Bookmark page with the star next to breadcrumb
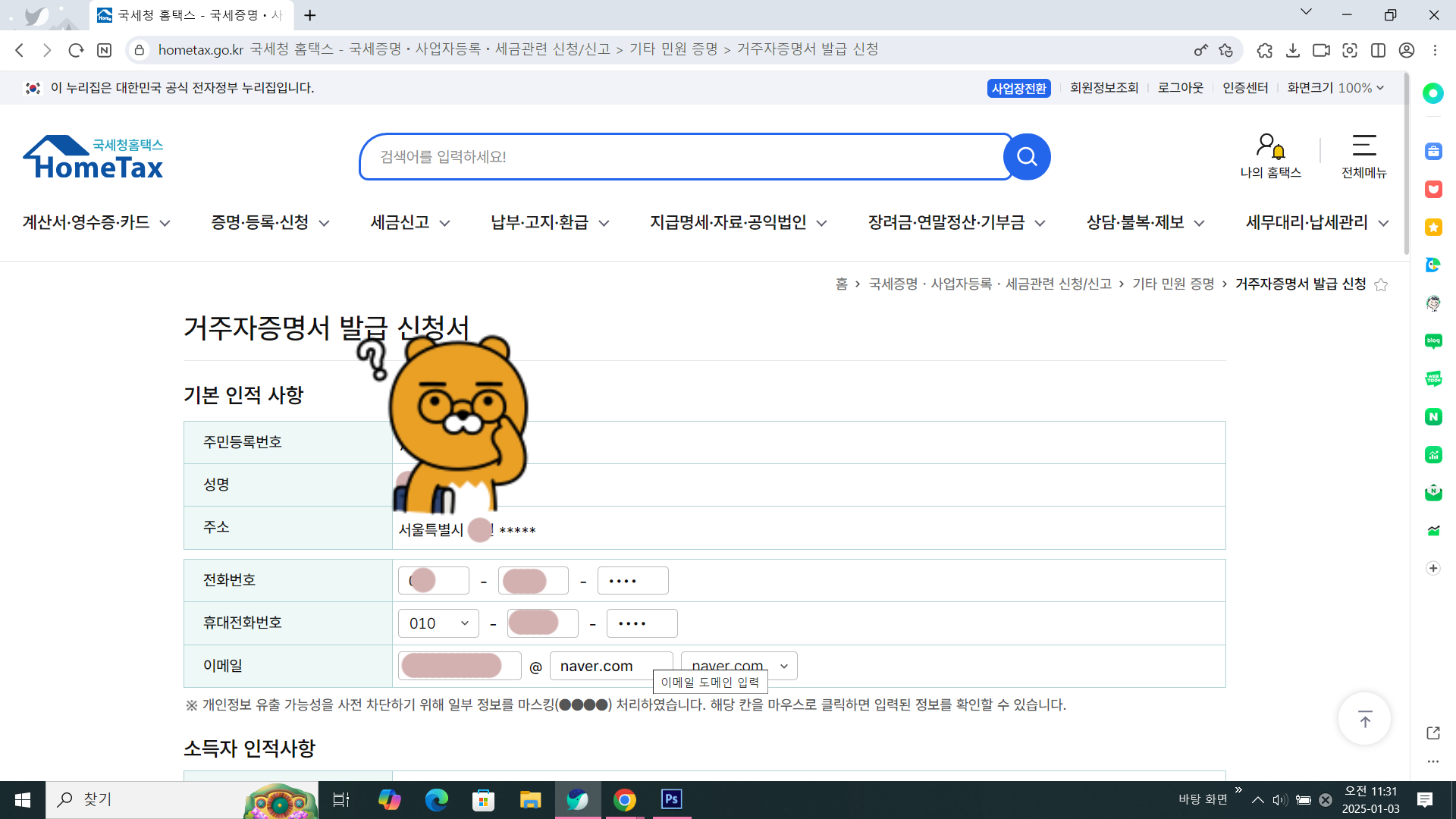The width and height of the screenshot is (1456, 819). click(1381, 284)
